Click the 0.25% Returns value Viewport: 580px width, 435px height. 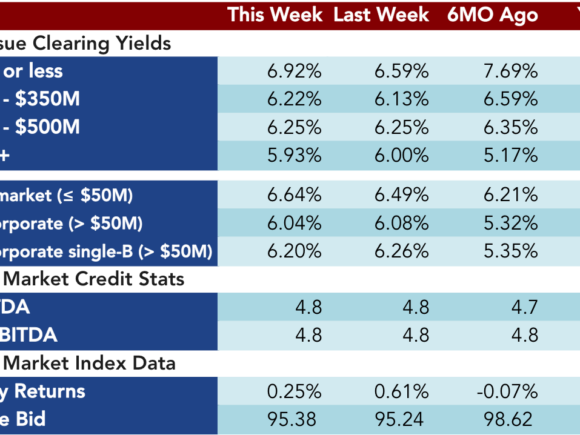294,391
